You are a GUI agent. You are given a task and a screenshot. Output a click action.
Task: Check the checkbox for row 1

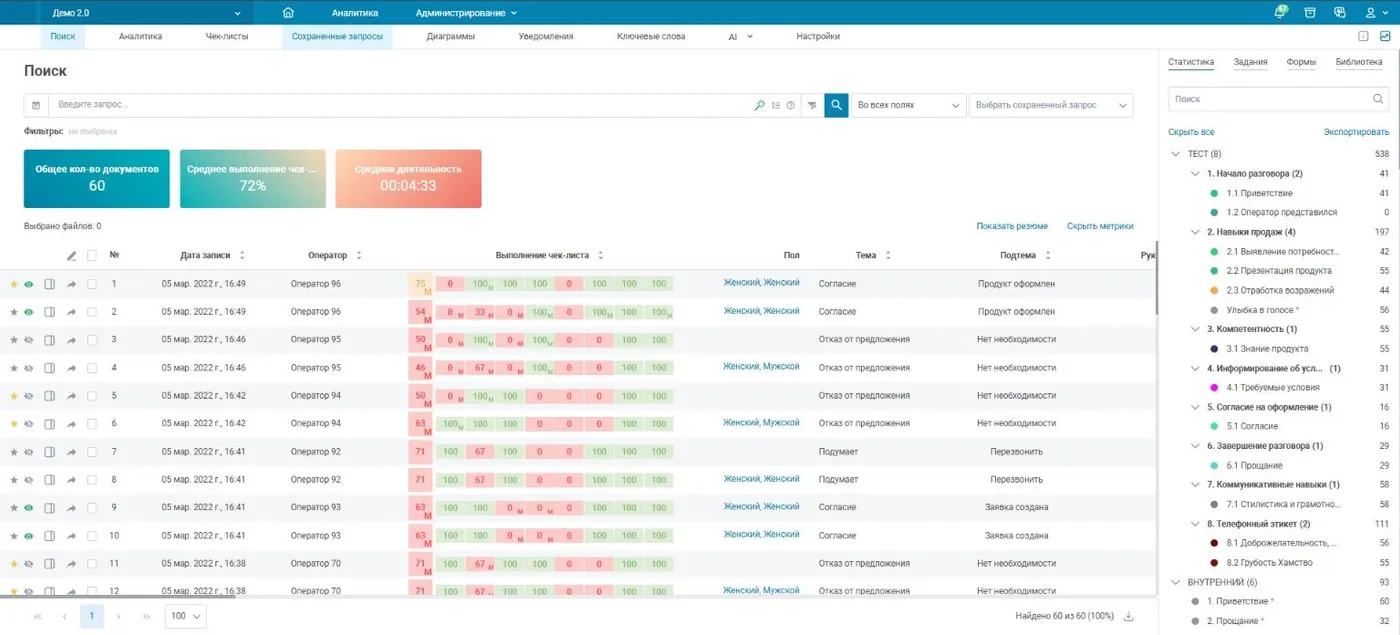tap(92, 284)
